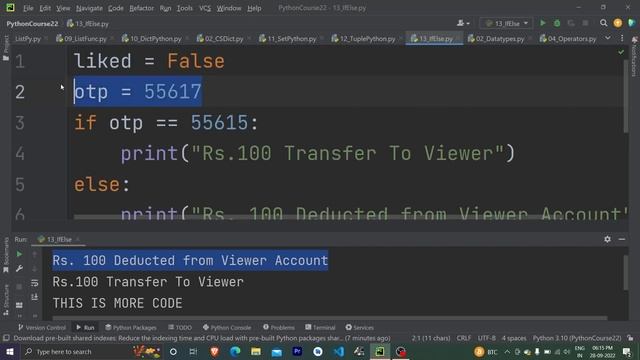Open Python Console tool window
The height and width of the screenshot is (360, 640).
coord(227,327)
